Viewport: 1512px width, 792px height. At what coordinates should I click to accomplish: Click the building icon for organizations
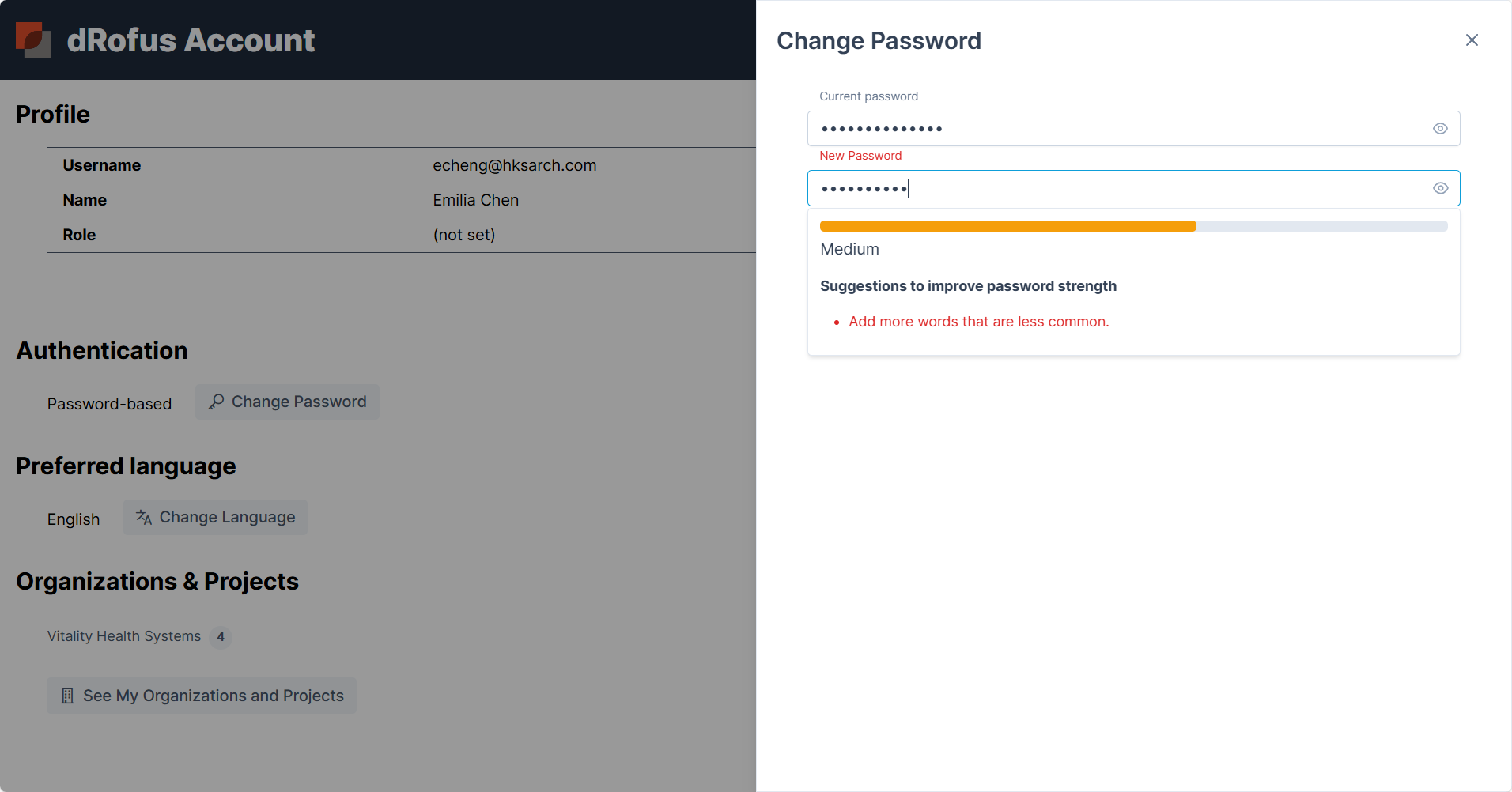[x=67, y=696]
